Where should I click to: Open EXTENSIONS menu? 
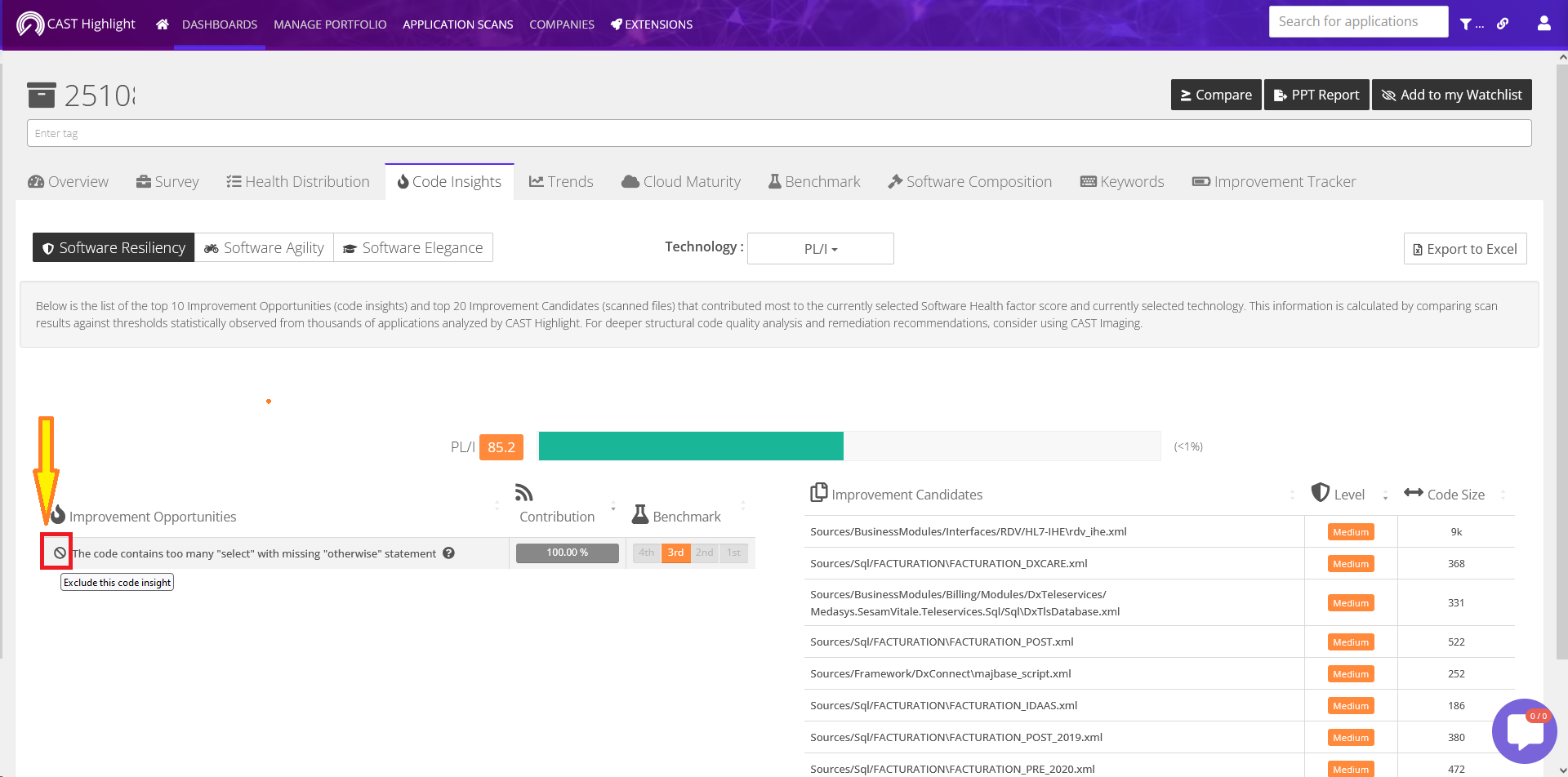652,24
